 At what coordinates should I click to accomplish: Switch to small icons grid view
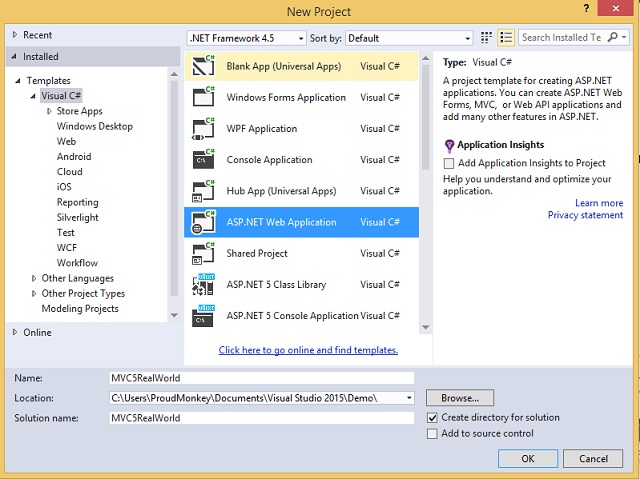(x=486, y=38)
